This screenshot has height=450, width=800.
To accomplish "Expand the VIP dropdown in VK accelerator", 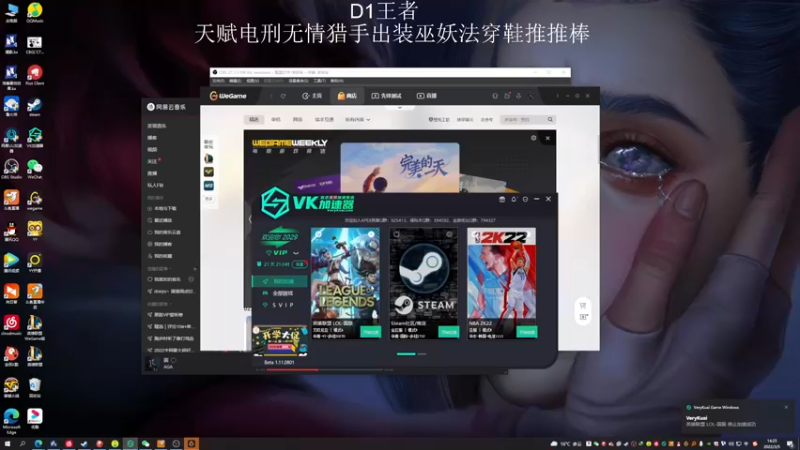I will click(296, 253).
